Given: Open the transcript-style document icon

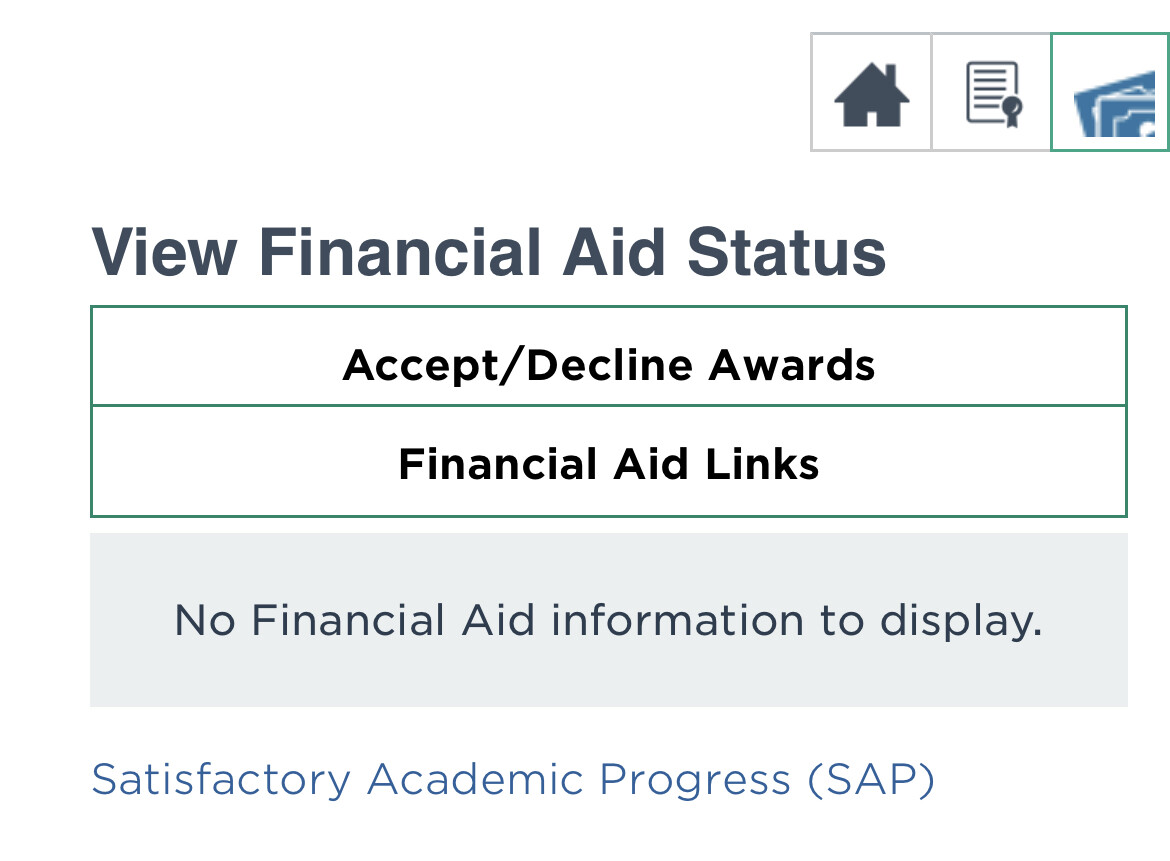Looking at the screenshot, I should (991, 93).
